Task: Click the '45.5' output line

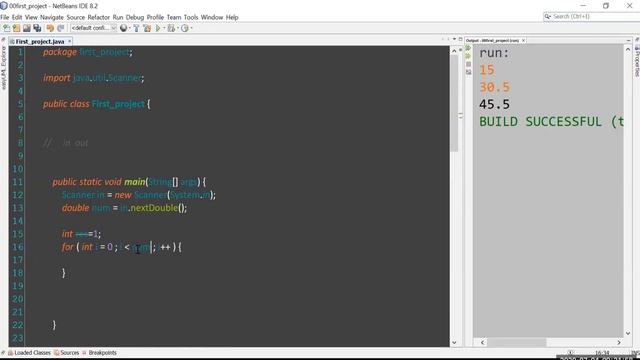Action: point(494,104)
